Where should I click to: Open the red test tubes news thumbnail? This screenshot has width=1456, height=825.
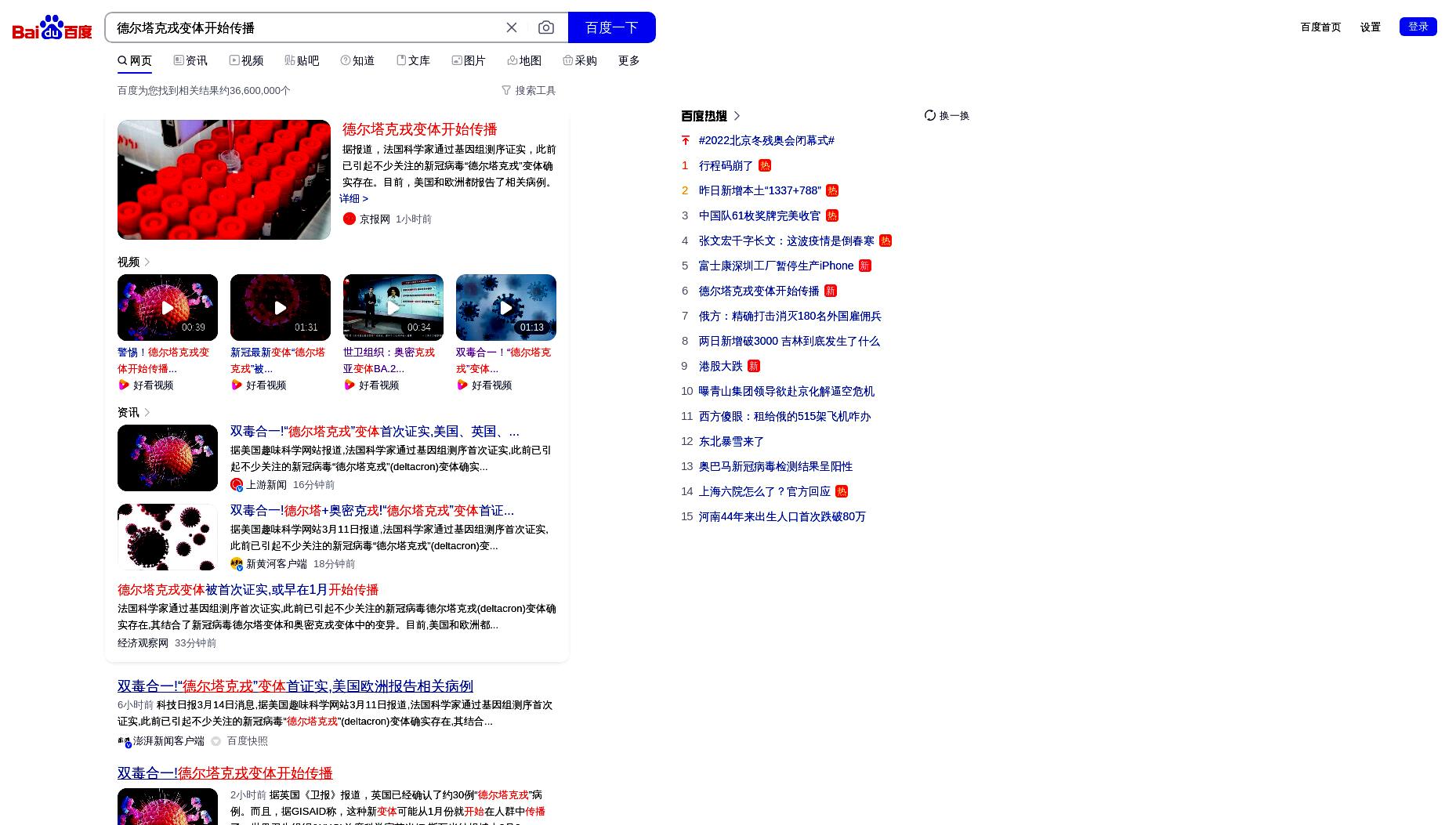click(x=224, y=179)
